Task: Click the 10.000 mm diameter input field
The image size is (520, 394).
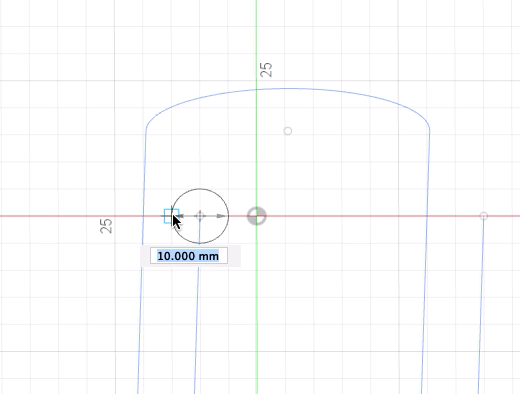Action: [x=189, y=256]
